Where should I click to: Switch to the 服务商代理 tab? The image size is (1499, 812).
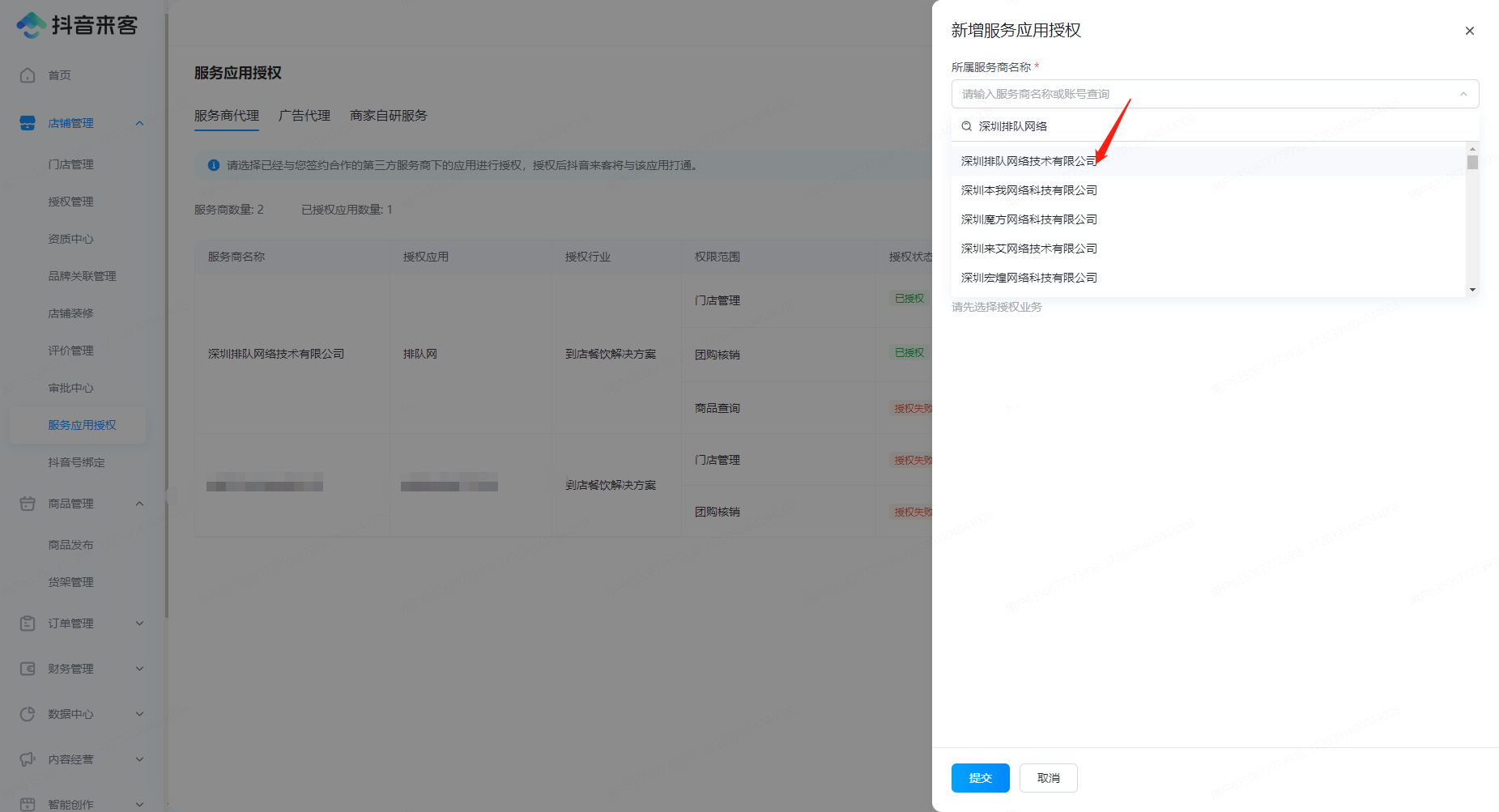pos(227,116)
